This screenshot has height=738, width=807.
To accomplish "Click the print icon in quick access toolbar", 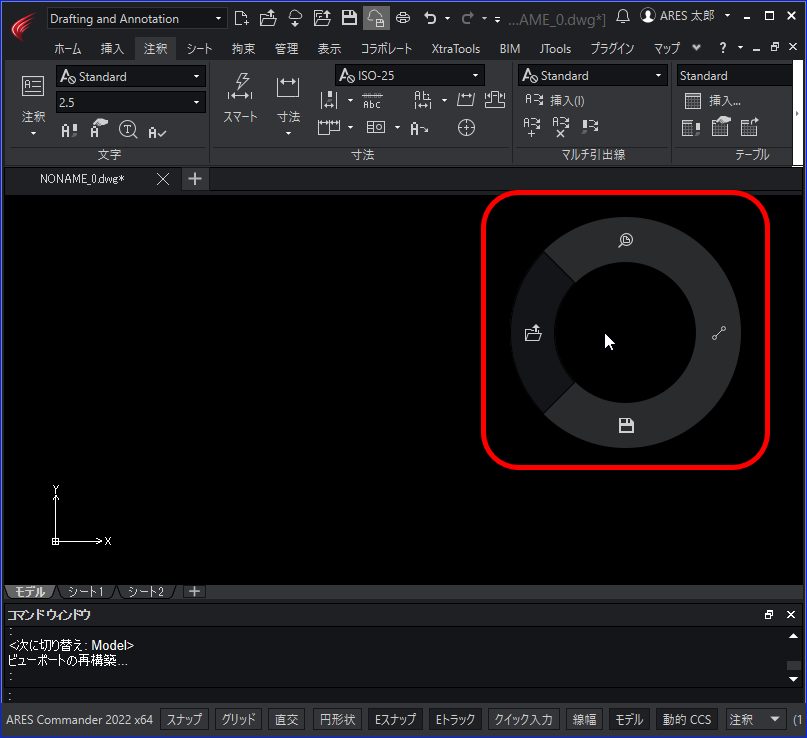I will pos(403,18).
